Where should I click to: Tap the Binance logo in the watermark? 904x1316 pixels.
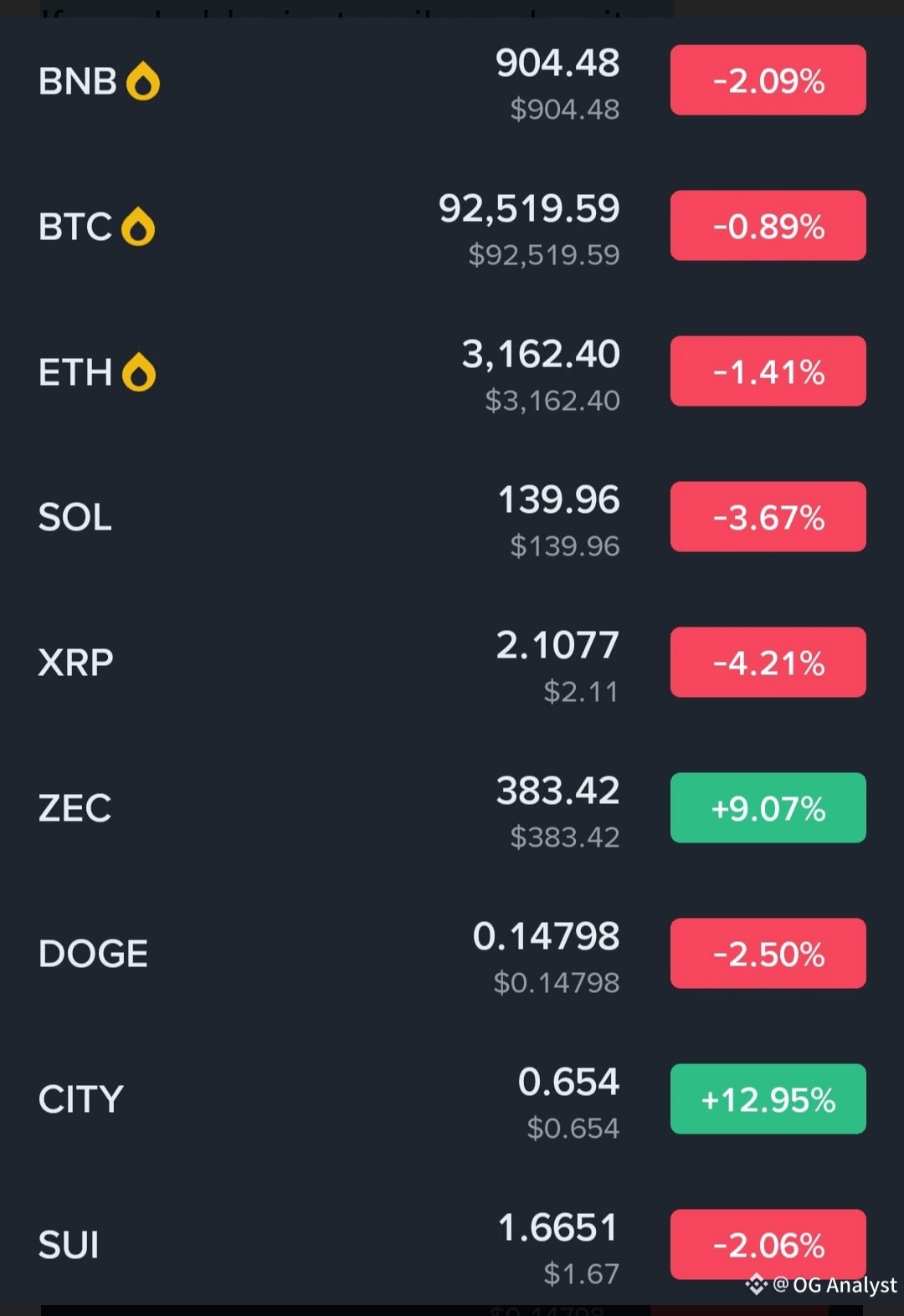tap(757, 1284)
